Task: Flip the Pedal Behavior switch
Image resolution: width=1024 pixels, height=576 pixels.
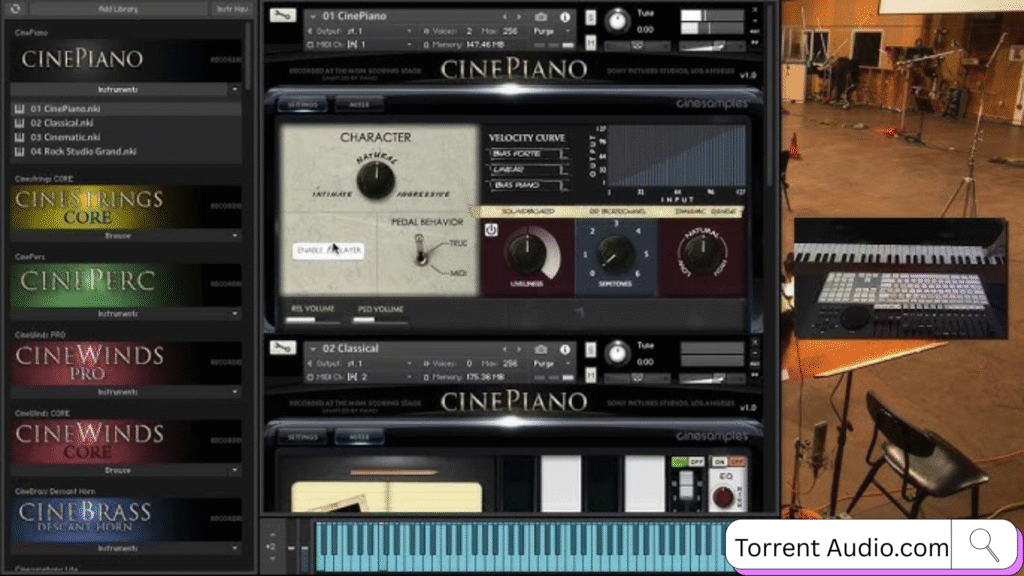Action: 422,250
